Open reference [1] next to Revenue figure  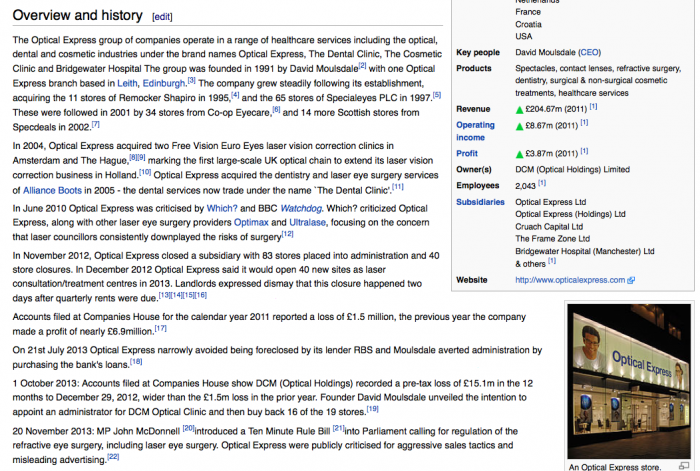coord(593,107)
